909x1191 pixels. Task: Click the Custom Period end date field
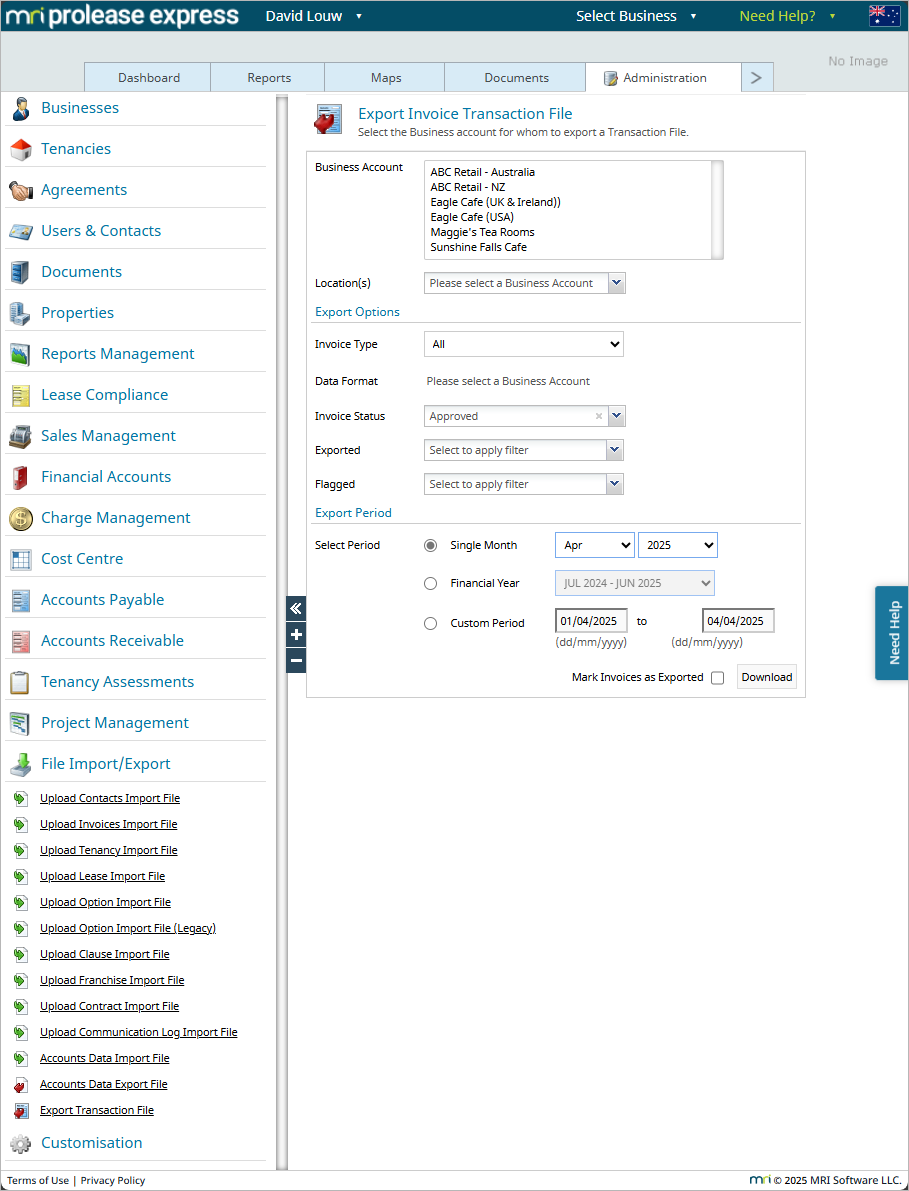(738, 621)
